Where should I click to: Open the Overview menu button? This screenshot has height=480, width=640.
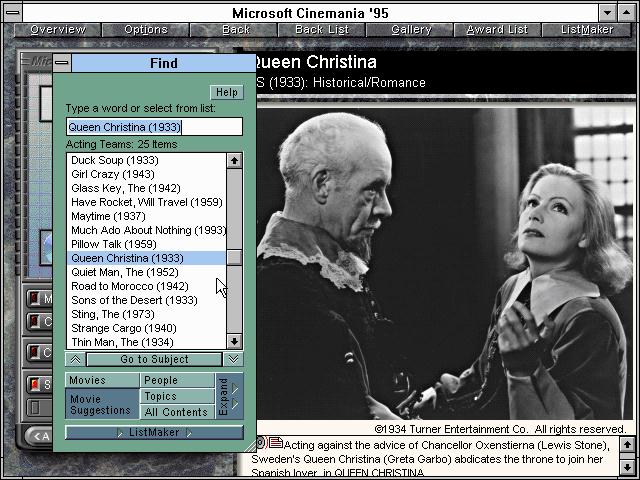58,30
